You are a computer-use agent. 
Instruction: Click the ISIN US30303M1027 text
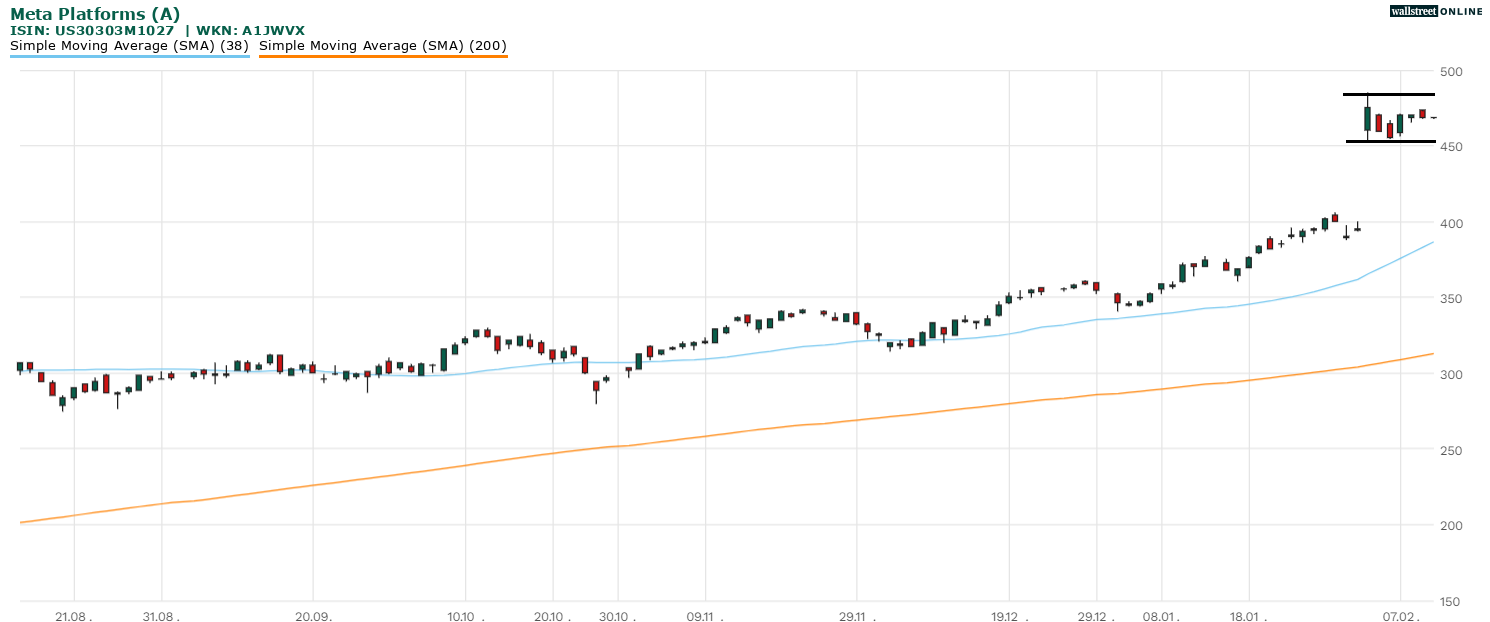coord(92,30)
